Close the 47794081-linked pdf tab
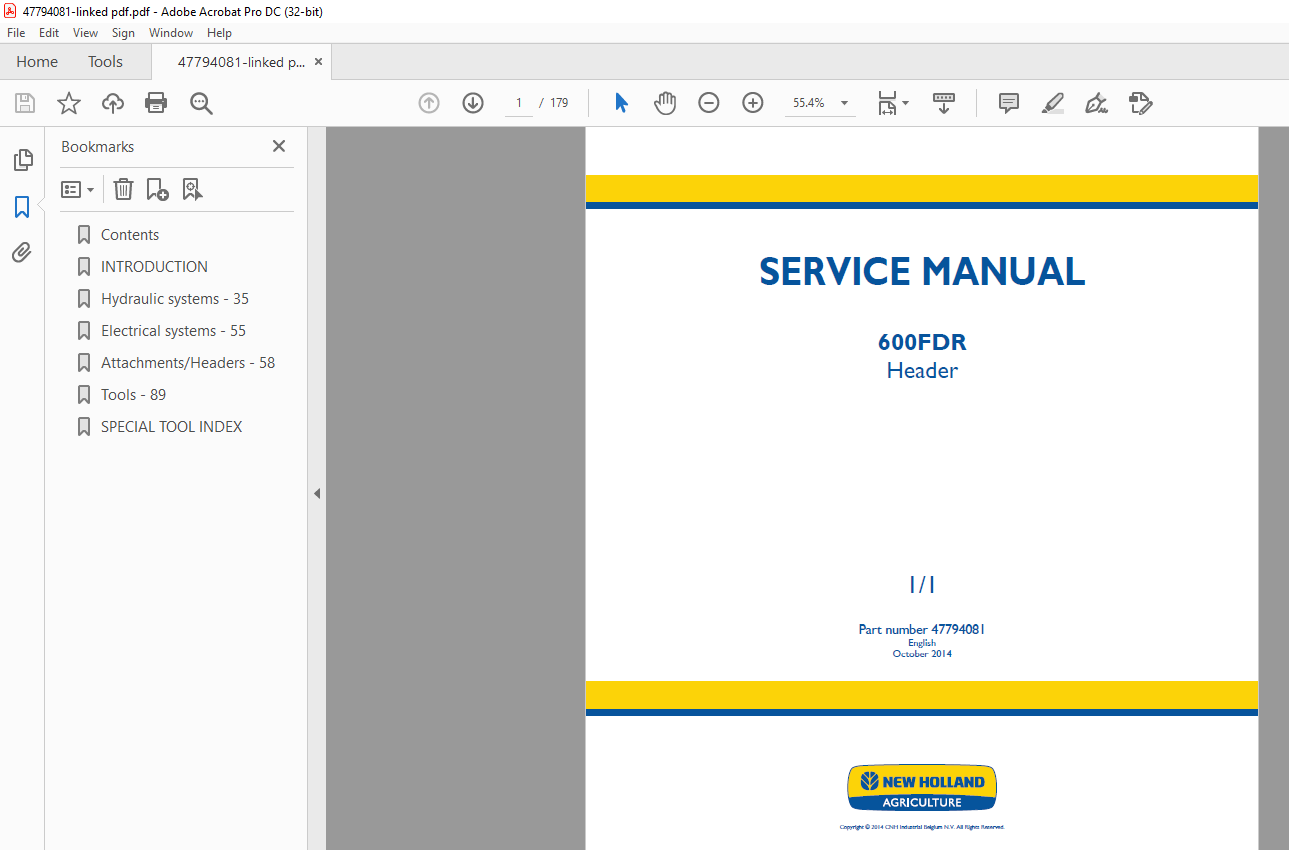Image resolution: width=1289 pixels, height=850 pixels. [319, 62]
